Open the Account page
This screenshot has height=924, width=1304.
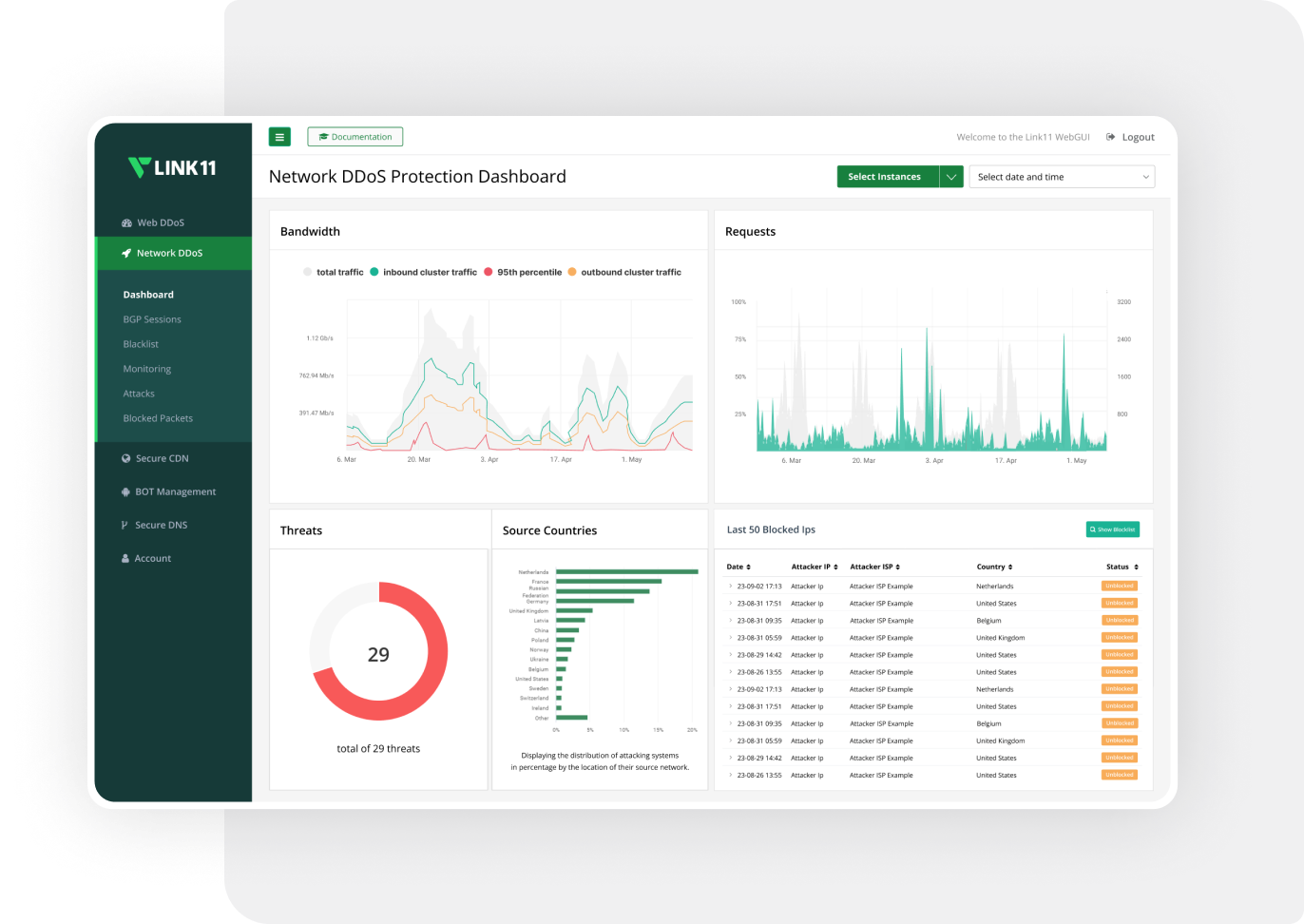click(x=152, y=558)
